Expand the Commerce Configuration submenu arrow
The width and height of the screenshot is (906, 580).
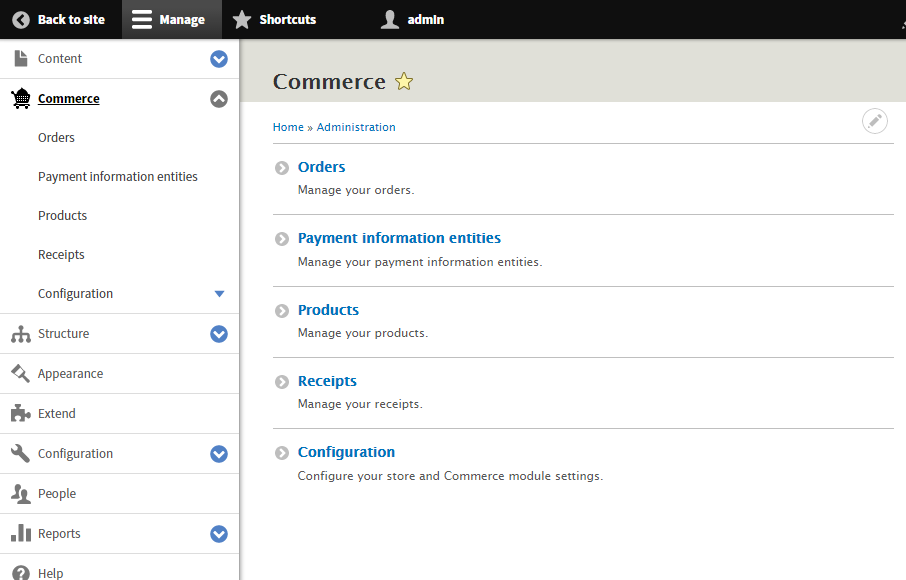(x=220, y=294)
